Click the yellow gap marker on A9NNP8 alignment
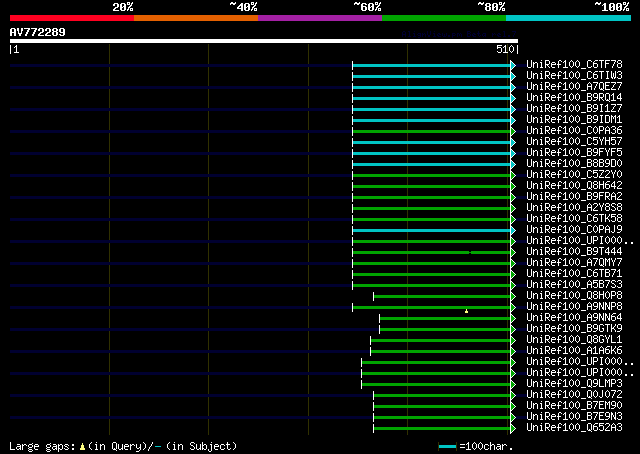Image resolution: width=640 pixels, height=454 pixels. 467,312
